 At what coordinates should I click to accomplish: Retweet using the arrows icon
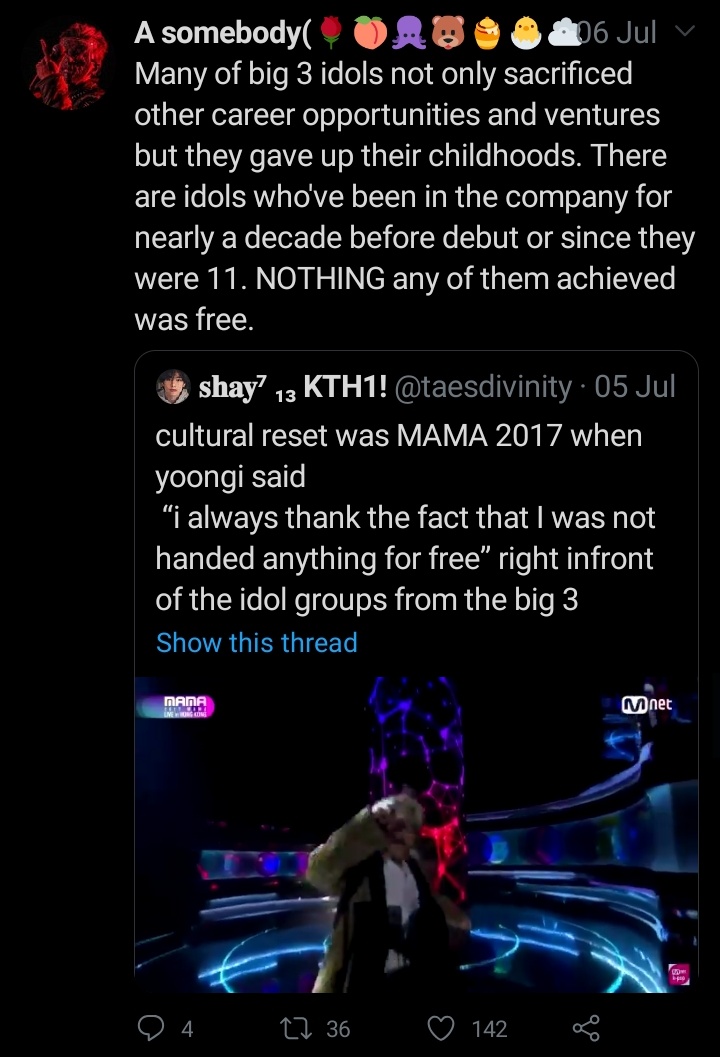coord(295,1029)
